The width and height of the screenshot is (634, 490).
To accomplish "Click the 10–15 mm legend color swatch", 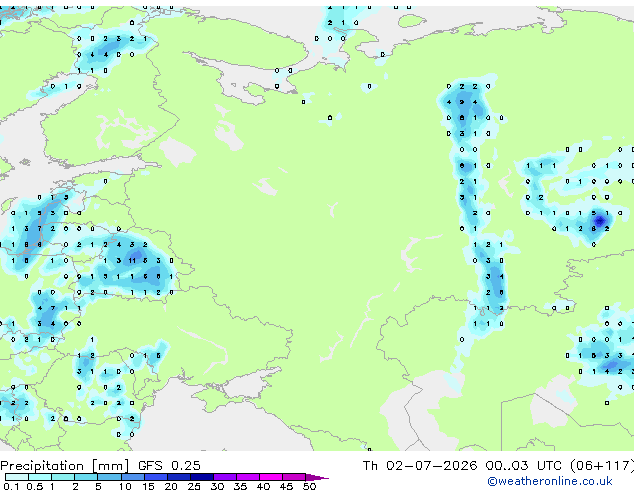I will [133, 477].
